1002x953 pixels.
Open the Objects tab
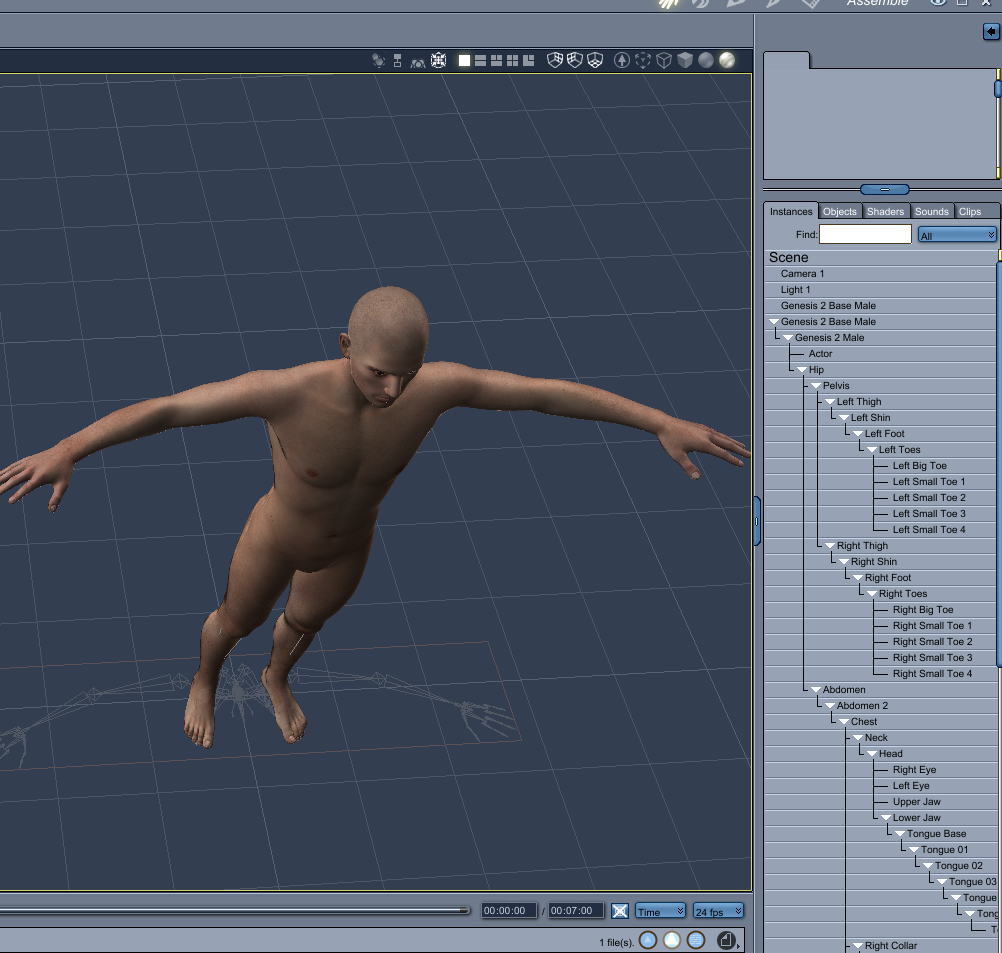point(840,211)
